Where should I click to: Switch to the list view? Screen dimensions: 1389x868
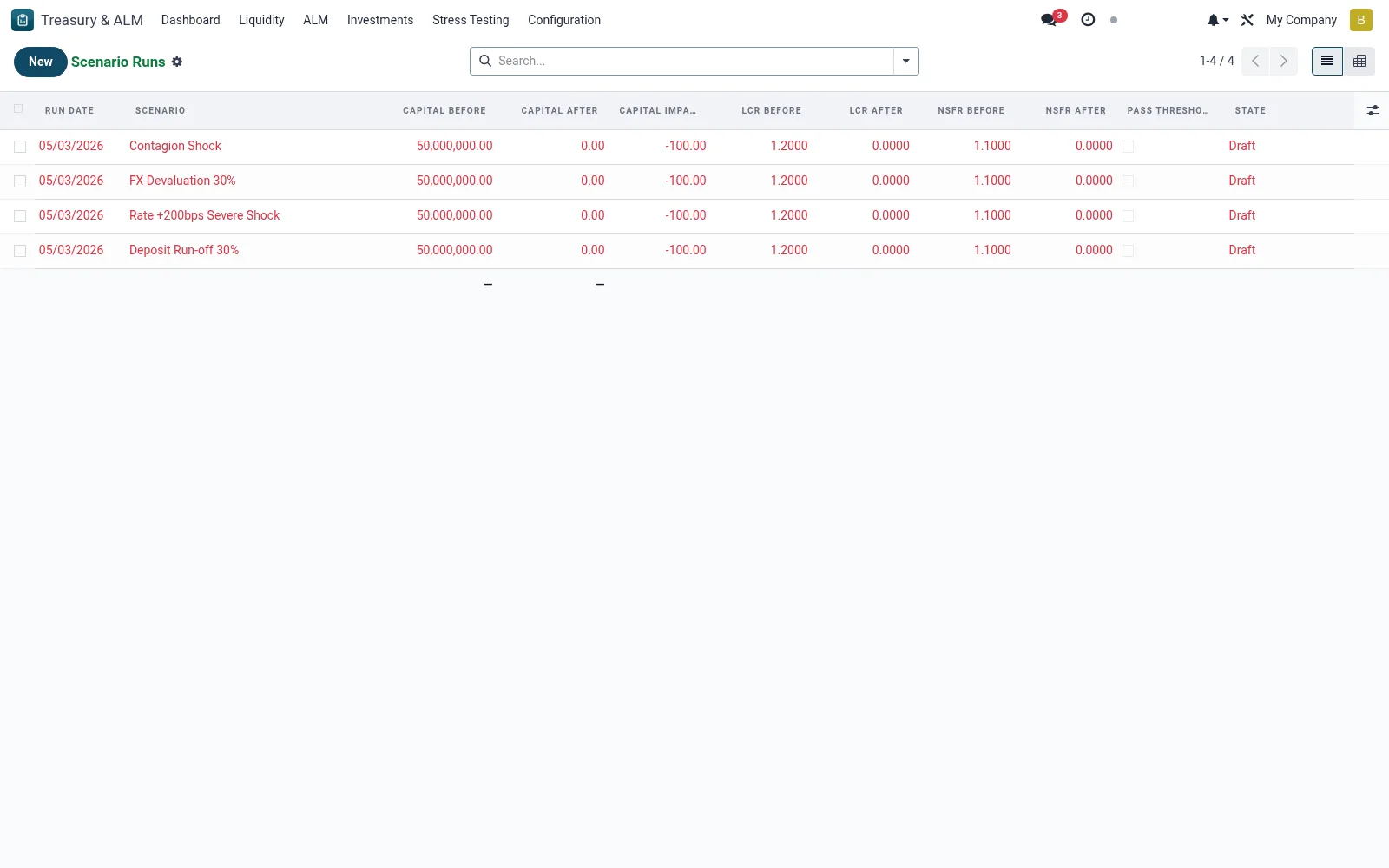pos(1327,61)
